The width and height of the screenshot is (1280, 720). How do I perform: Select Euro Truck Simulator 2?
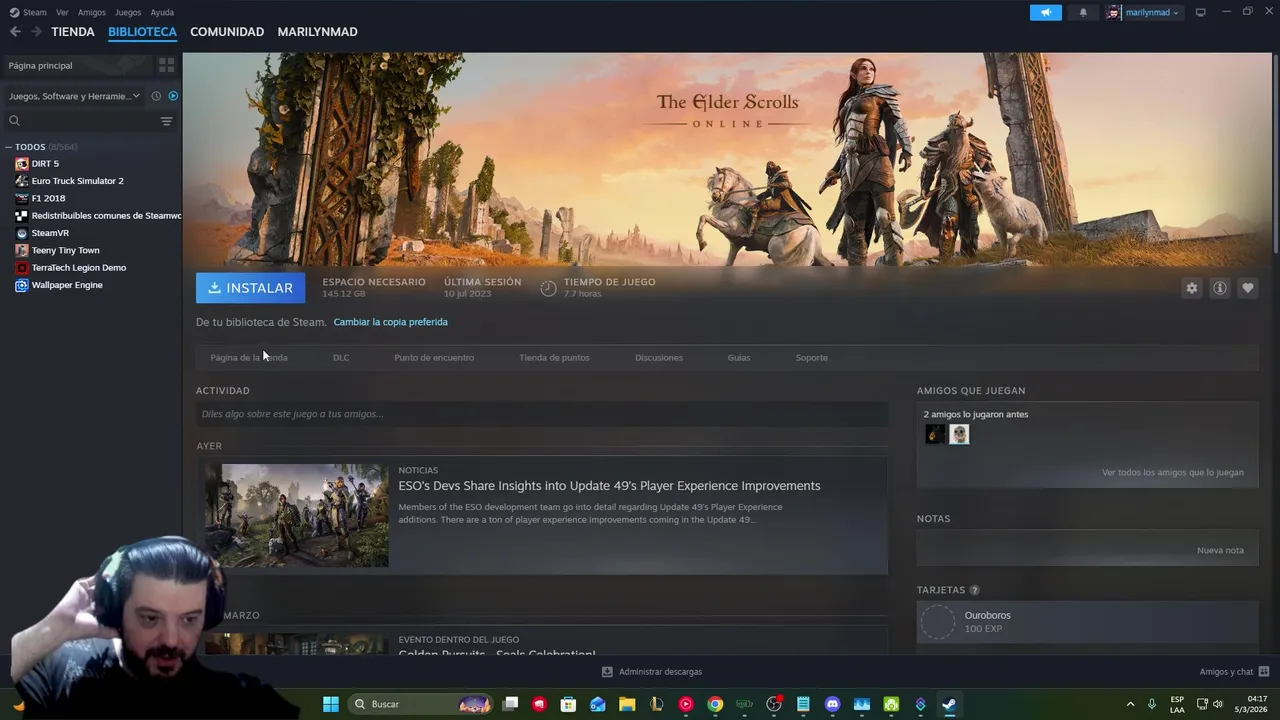coord(77,181)
